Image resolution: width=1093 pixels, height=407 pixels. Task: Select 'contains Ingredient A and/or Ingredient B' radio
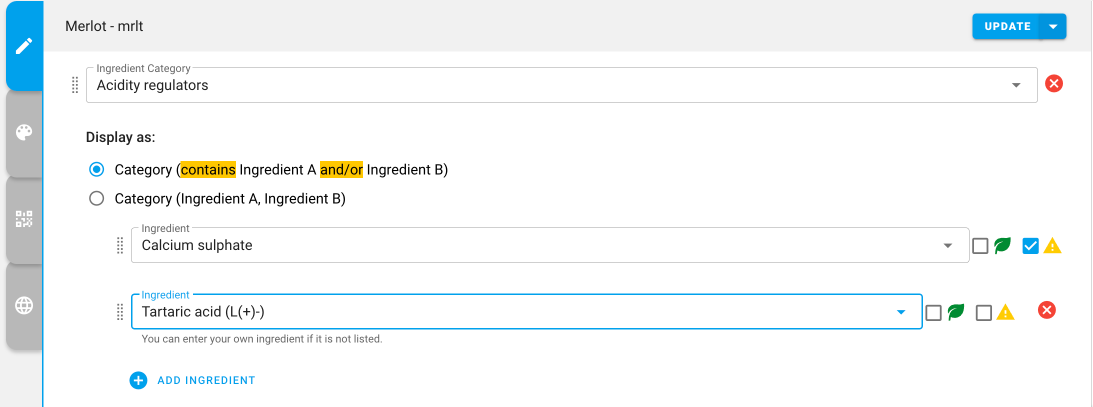point(97,169)
